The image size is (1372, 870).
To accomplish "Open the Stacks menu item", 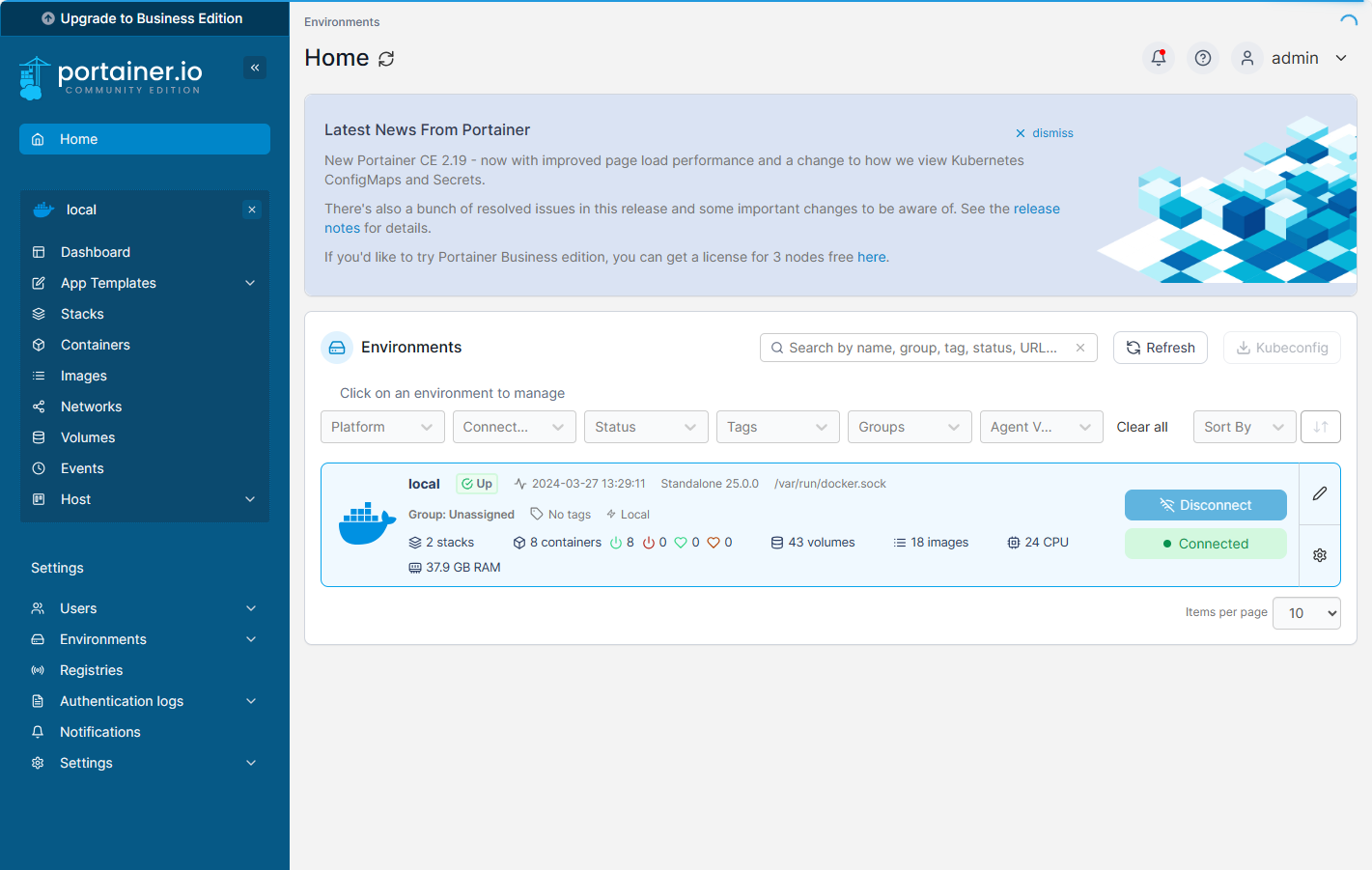I will pyautogui.click(x=145, y=314).
